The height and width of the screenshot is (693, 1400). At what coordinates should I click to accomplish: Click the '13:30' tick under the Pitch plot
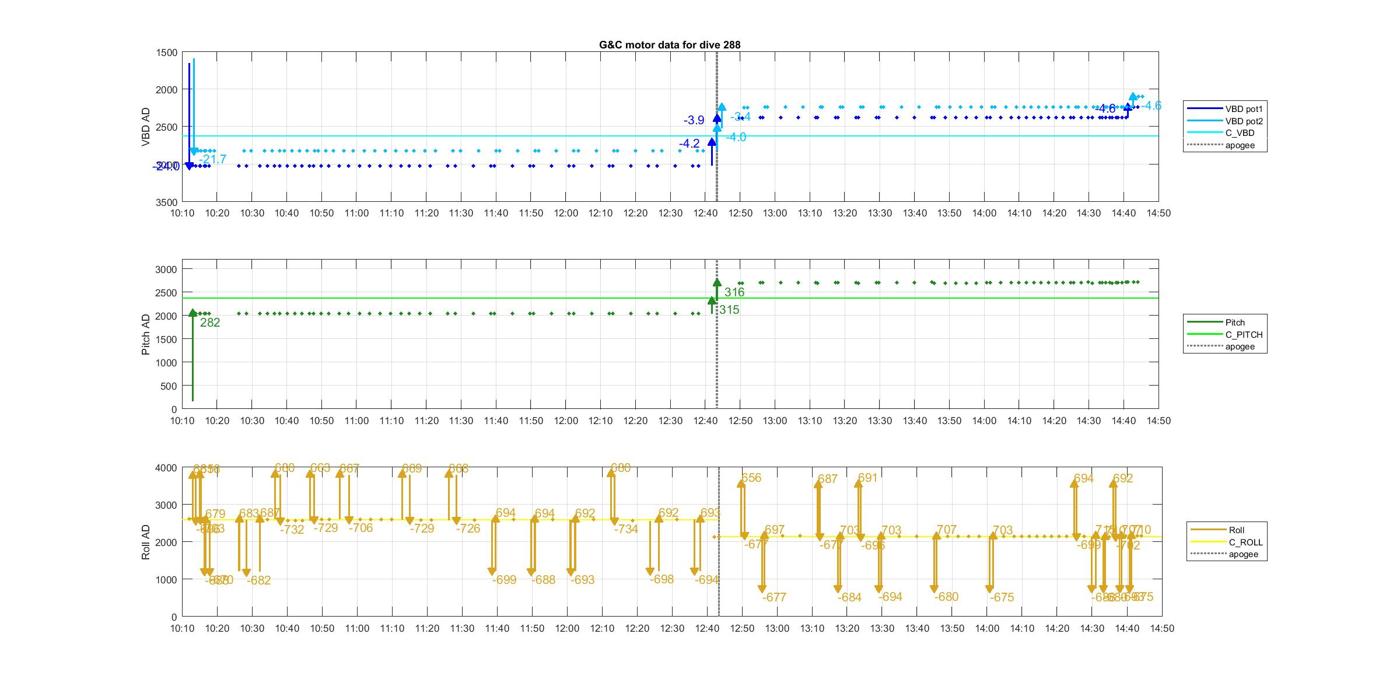[x=880, y=421]
